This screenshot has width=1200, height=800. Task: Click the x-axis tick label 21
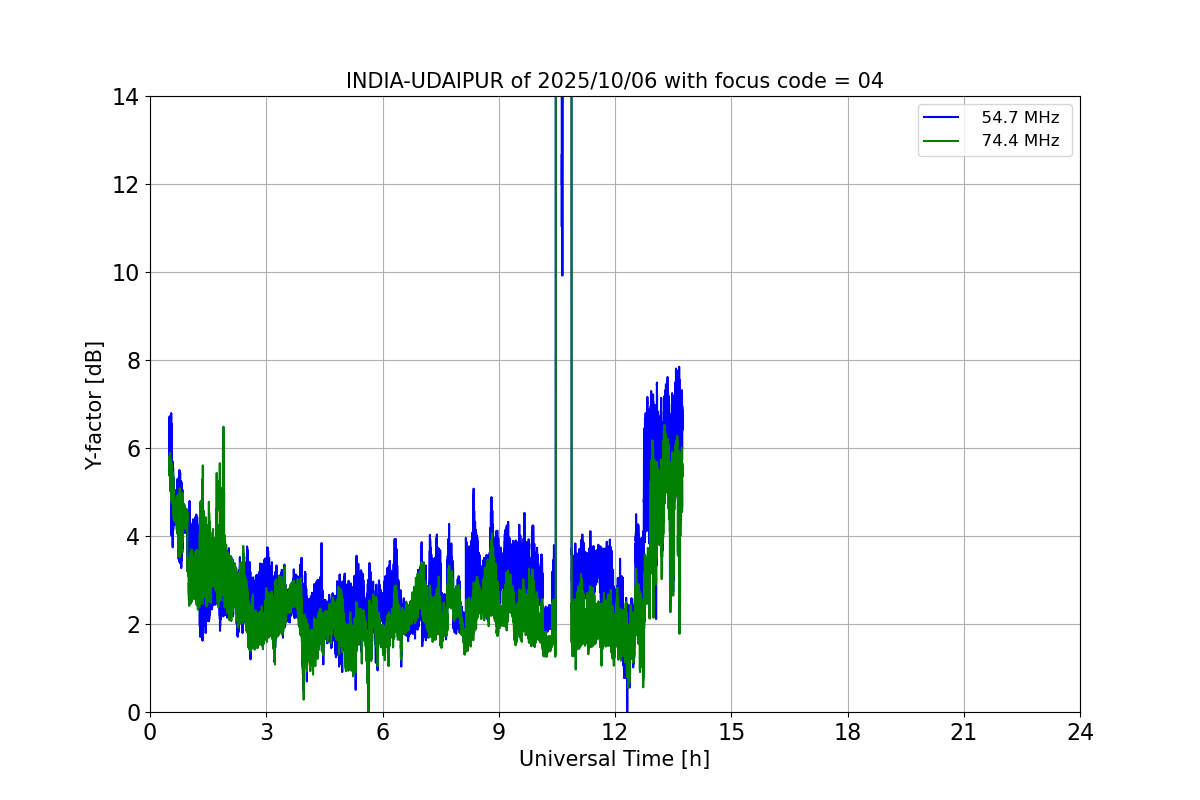964,732
